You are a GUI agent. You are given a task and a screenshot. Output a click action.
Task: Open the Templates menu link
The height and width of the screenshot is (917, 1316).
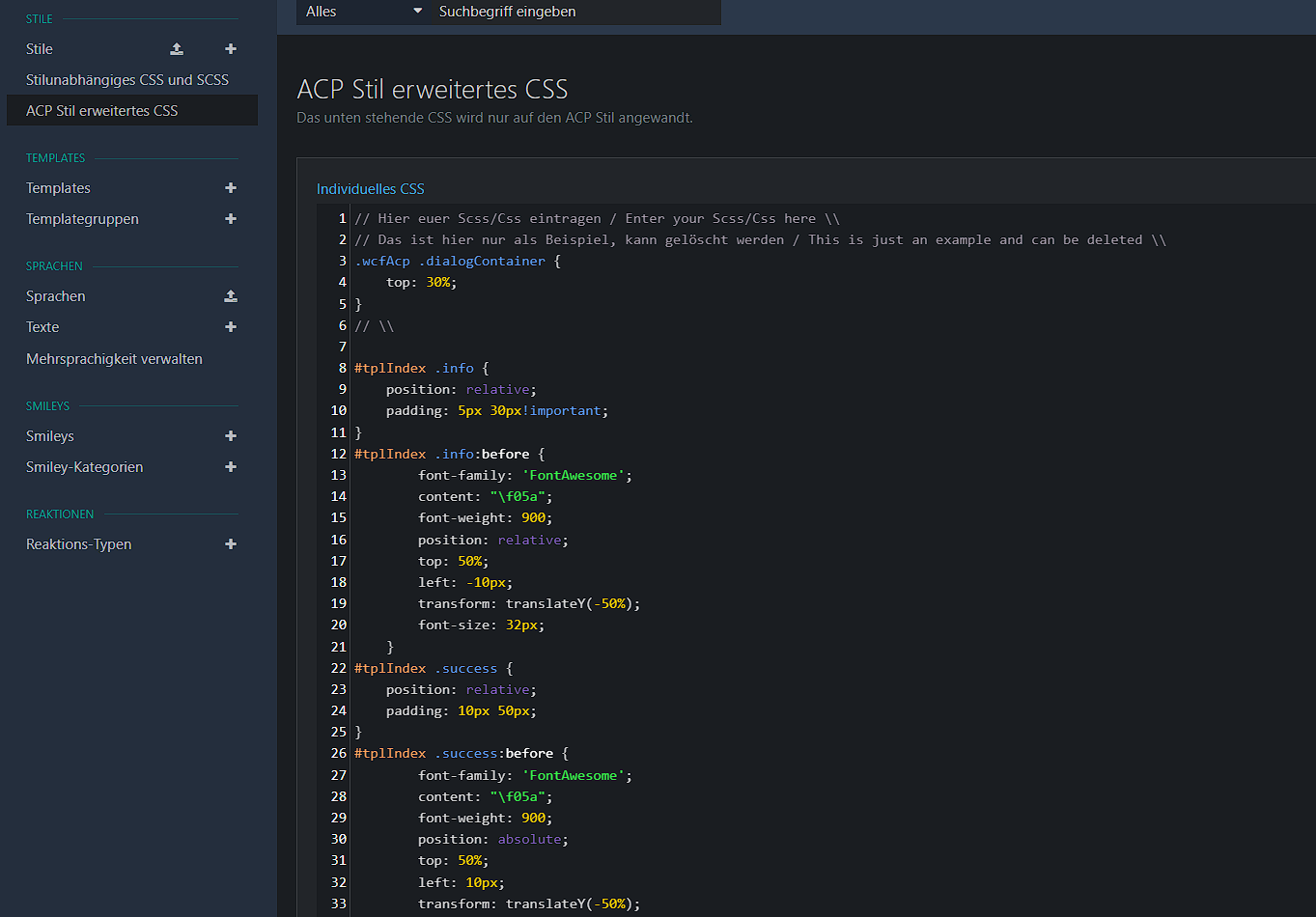coord(58,188)
